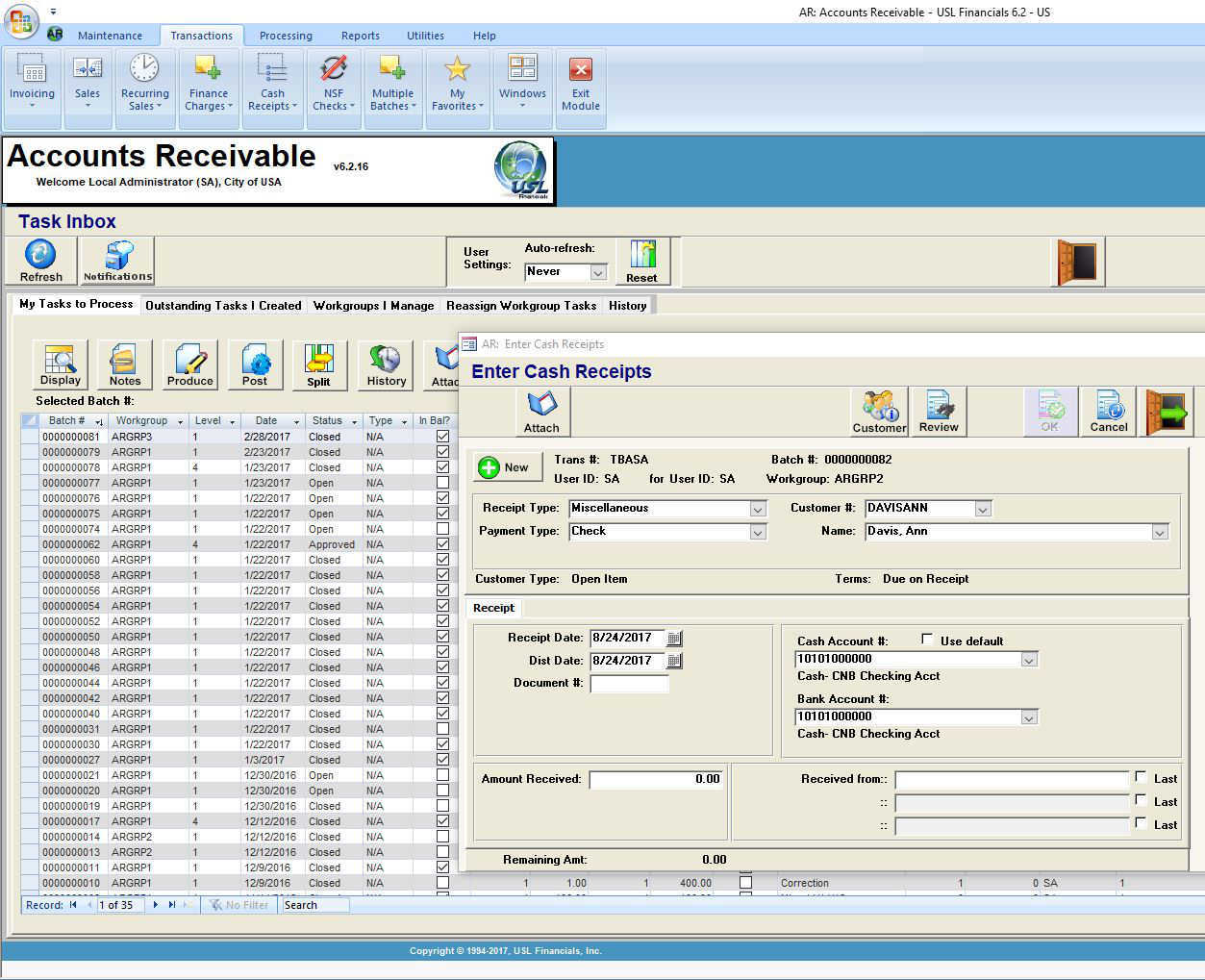Toggle first Received from Last checkbox
This screenshot has width=1205, height=980.
coord(1141,777)
